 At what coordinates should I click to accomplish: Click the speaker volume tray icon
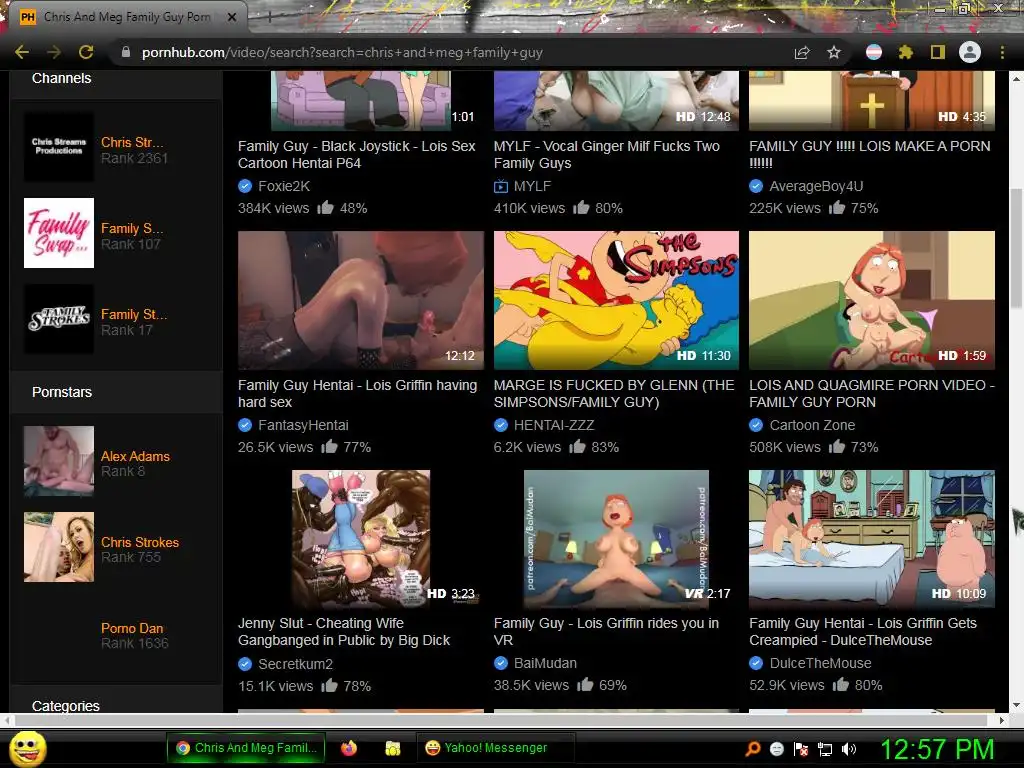[x=849, y=749]
